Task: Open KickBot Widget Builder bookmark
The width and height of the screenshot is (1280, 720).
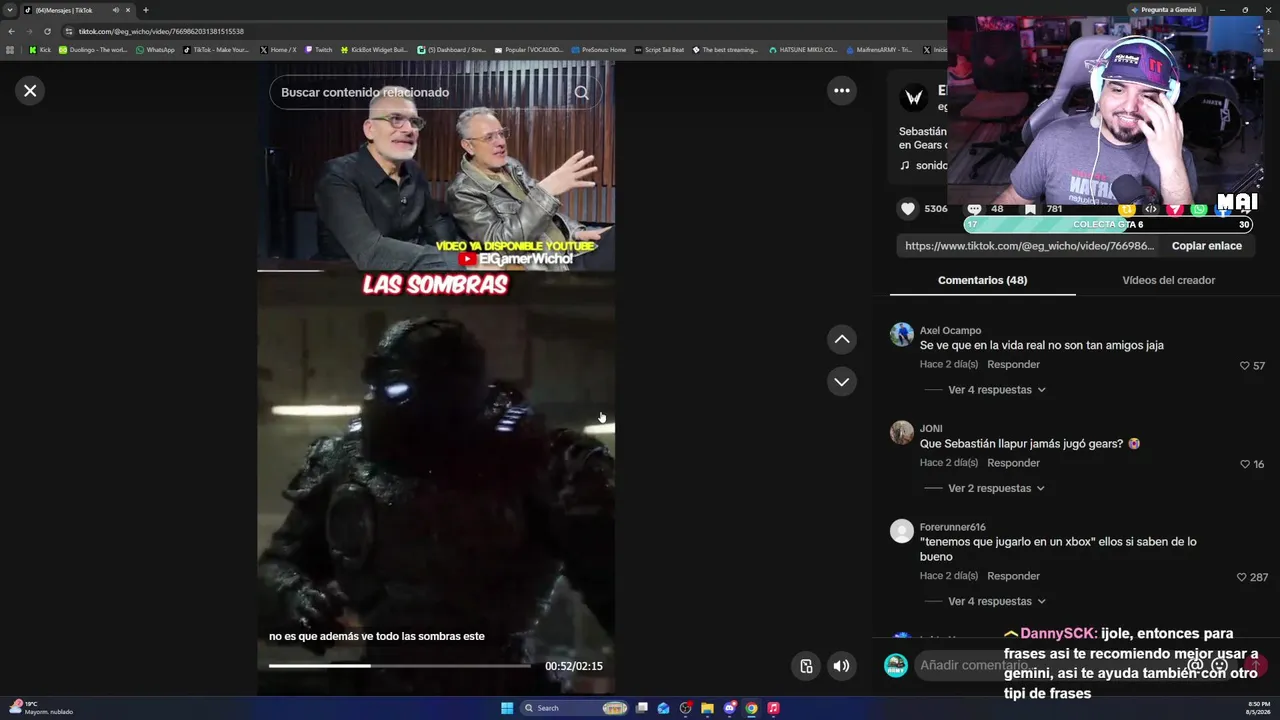Action: tap(374, 50)
